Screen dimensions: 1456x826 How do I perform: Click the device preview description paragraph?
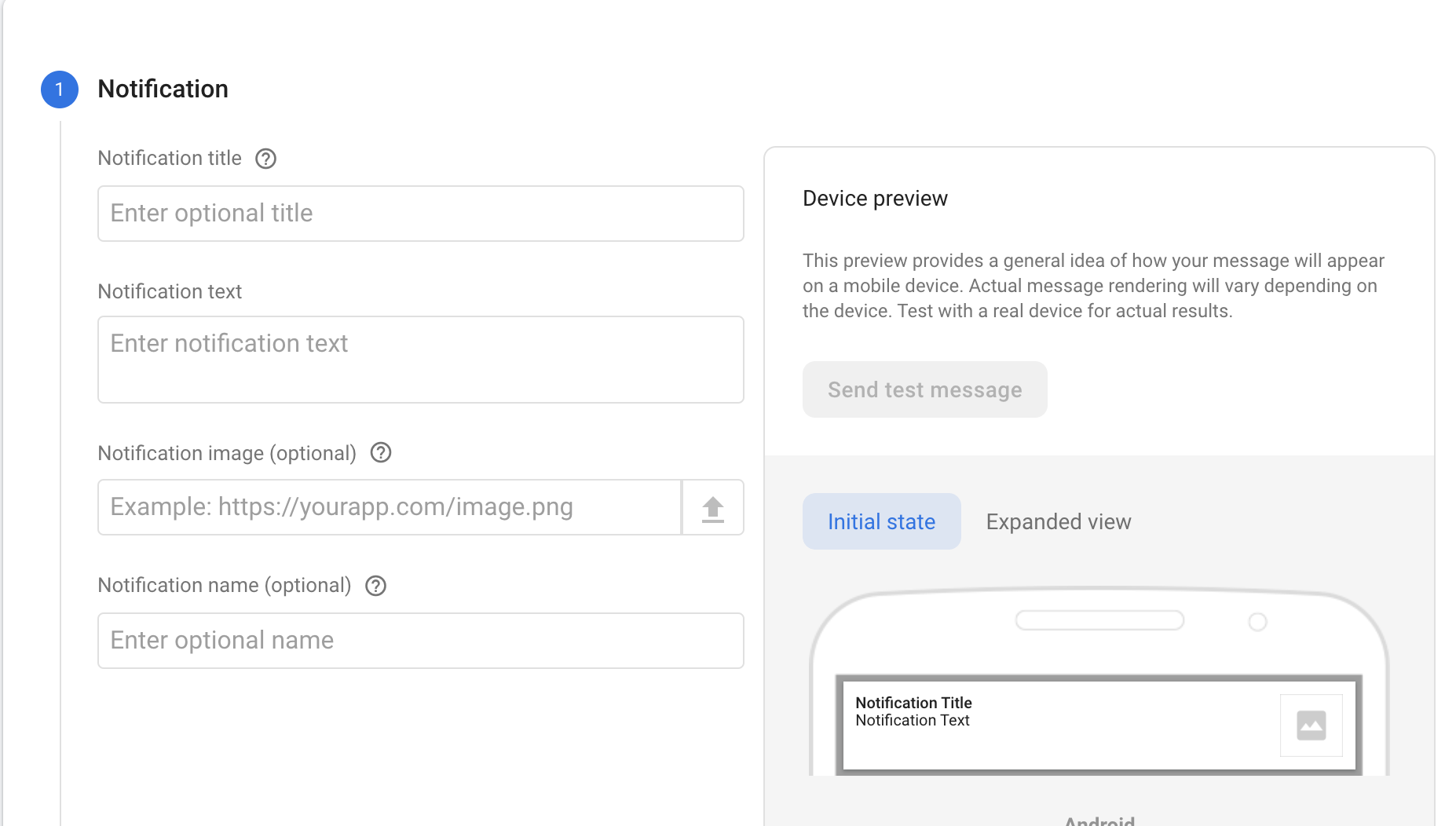coord(1093,286)
